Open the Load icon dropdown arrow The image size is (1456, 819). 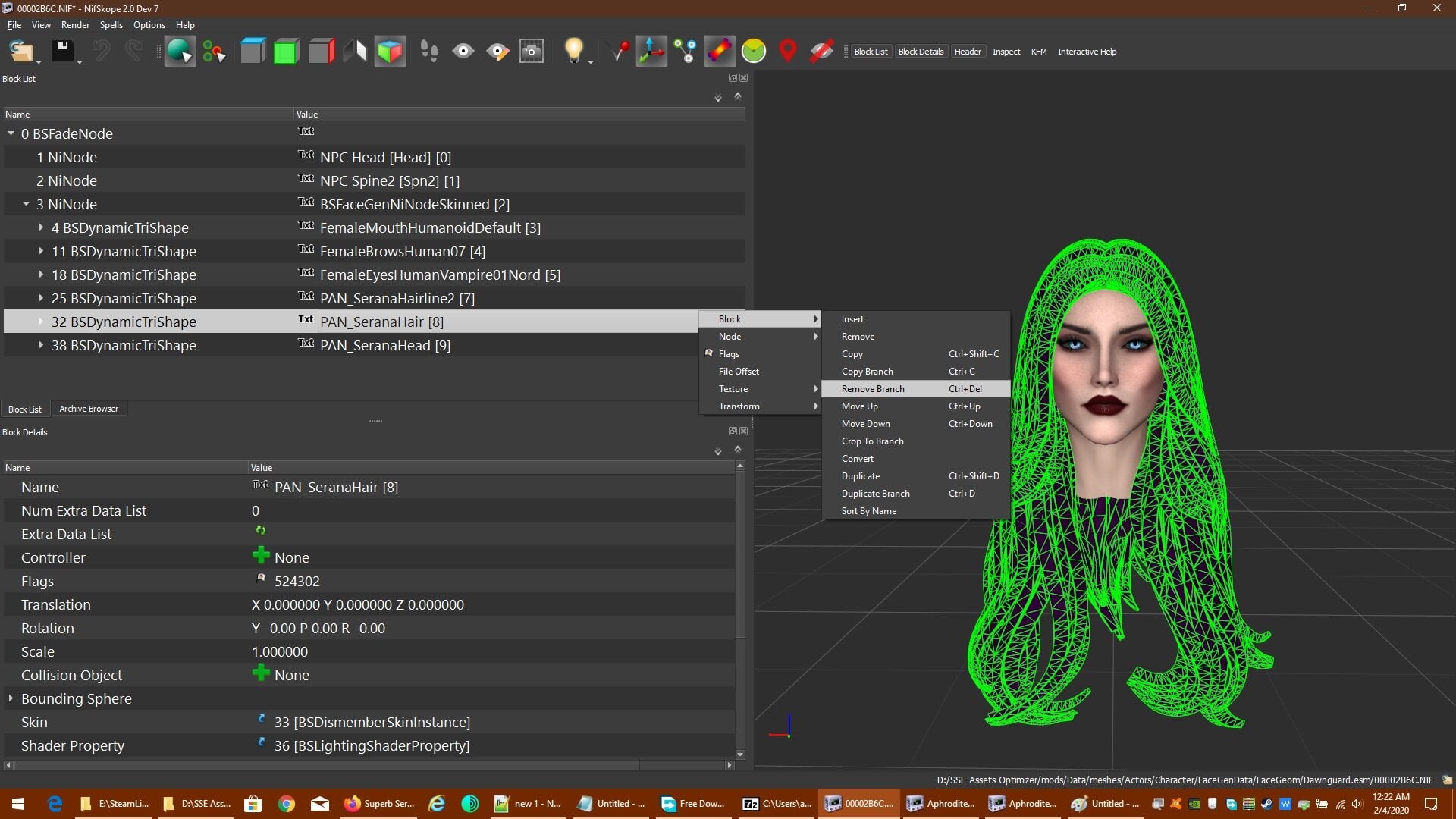pyautogui.click(x=39, y=62)
